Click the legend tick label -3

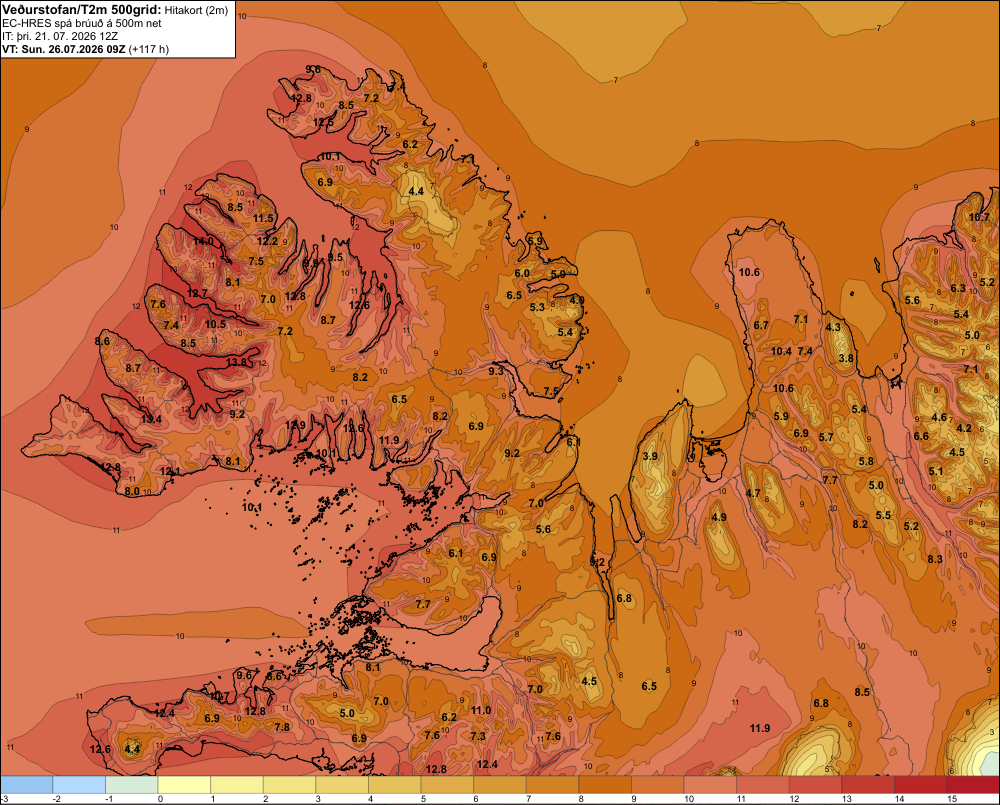(x=4, y=799)
